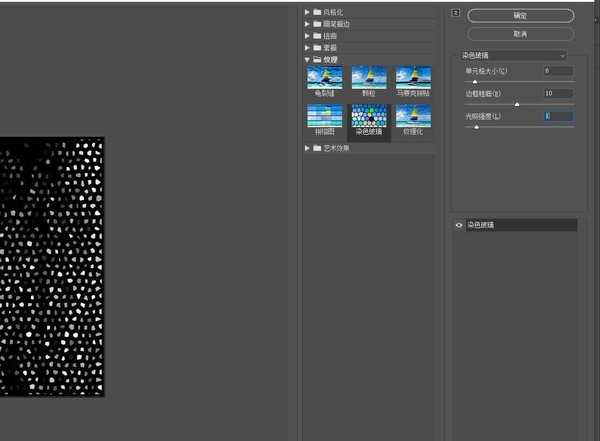This screenshot has height=441, width=600.
Task: Toggle eye visibility of 染色玻璃 effect layer
Action: [459, 226]
